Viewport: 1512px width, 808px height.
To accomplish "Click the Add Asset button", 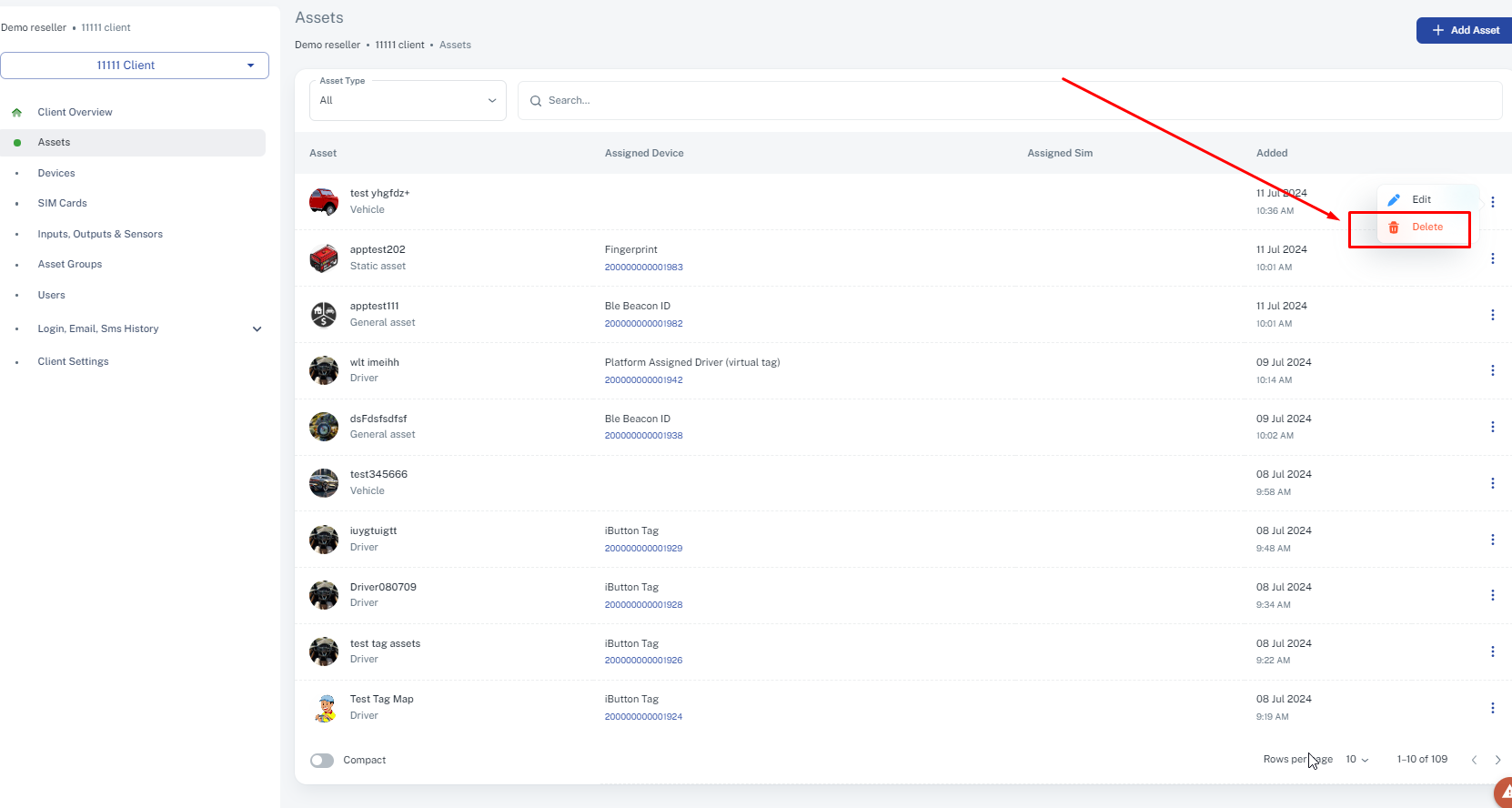I will pyautogui.click(x=1465, y=30).
